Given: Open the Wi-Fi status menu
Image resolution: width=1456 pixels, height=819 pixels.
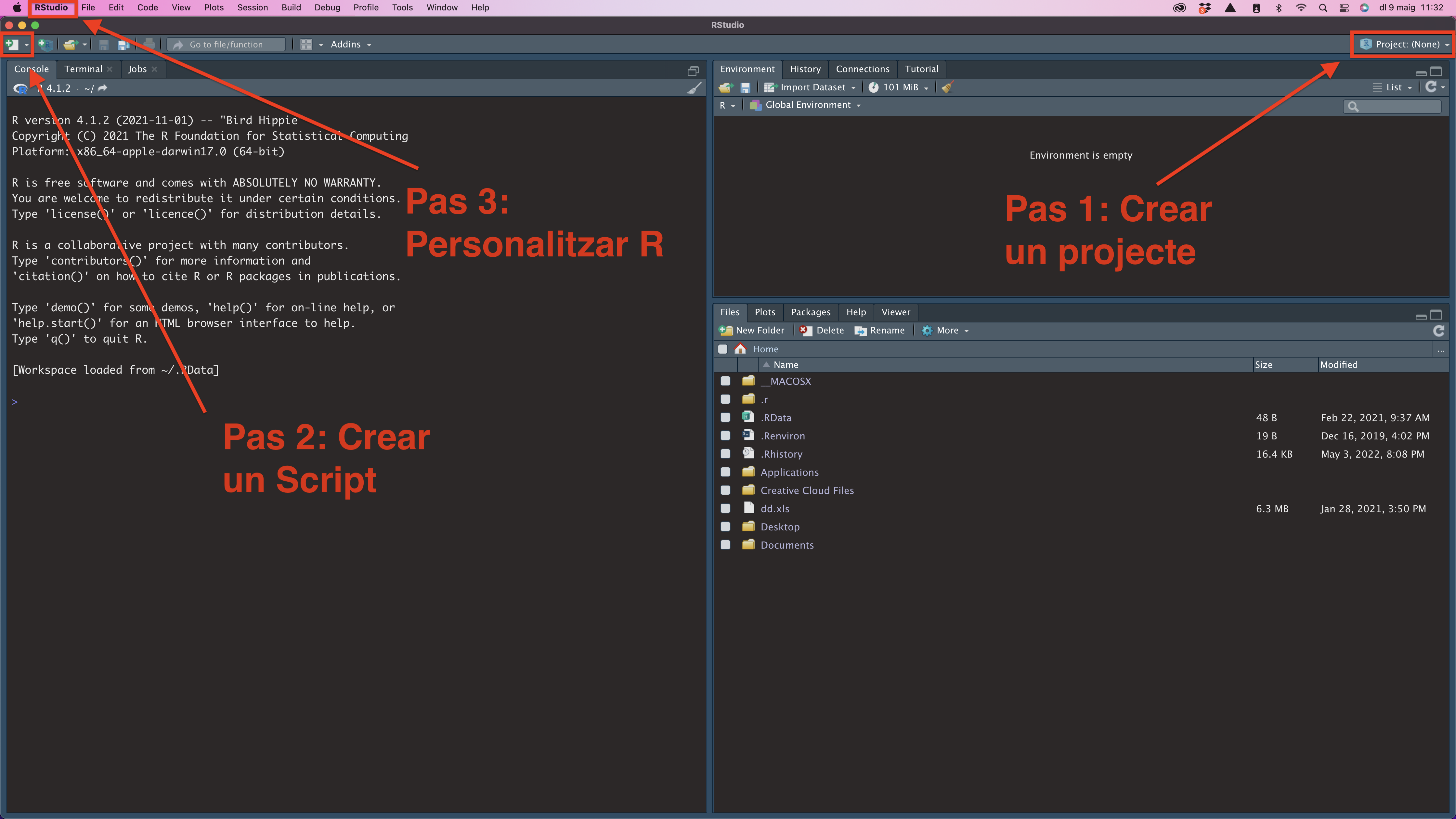Looking at the screenshot, I should click(x=1301, y=8).
